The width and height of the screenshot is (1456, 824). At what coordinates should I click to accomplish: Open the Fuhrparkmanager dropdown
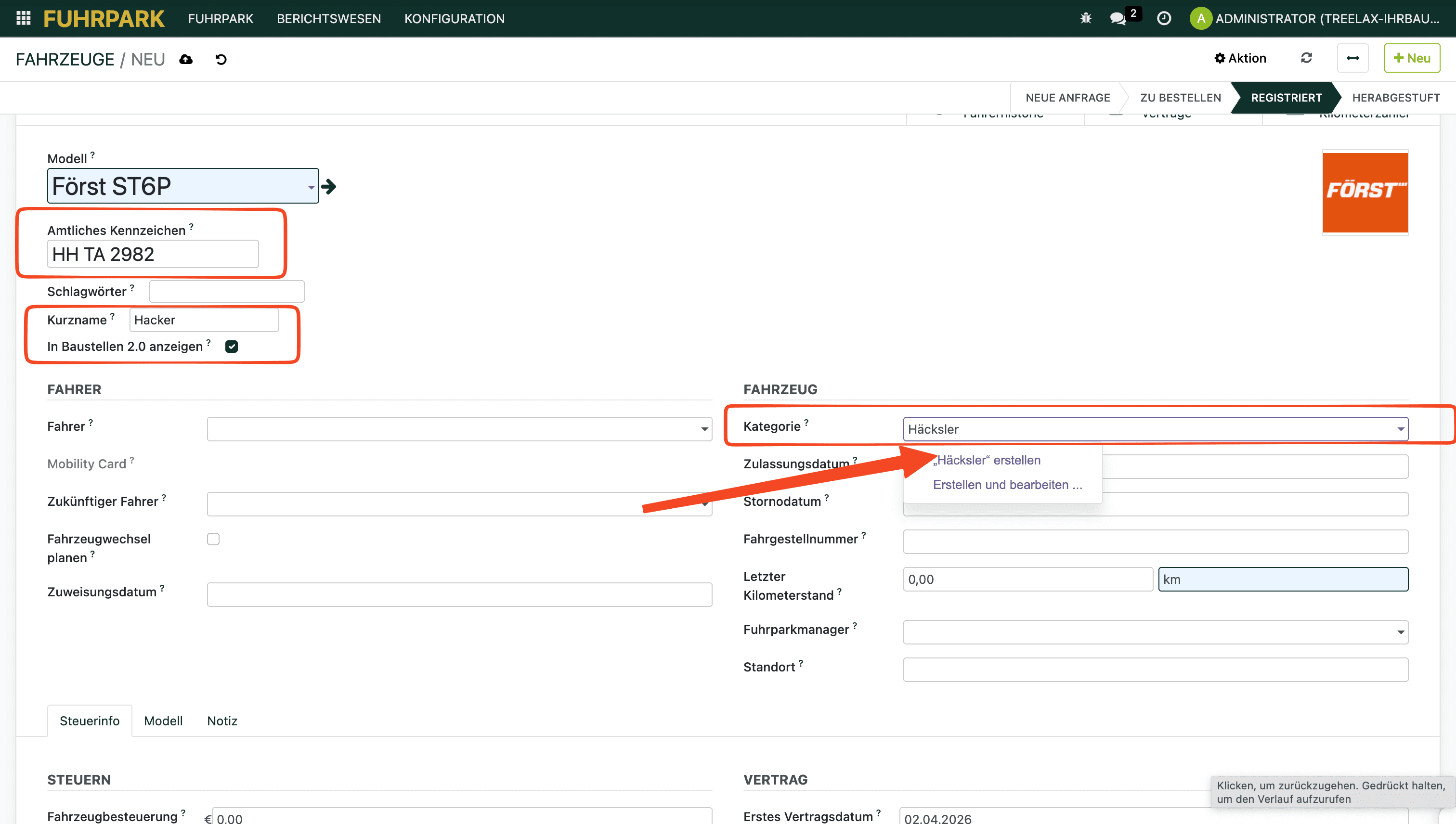pyautogui.click(x=1400, y=632)
